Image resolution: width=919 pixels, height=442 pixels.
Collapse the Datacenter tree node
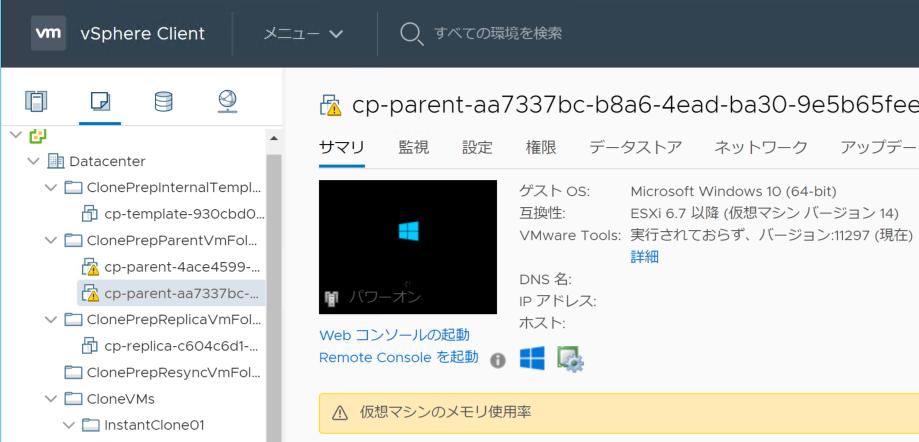(33, 161)
